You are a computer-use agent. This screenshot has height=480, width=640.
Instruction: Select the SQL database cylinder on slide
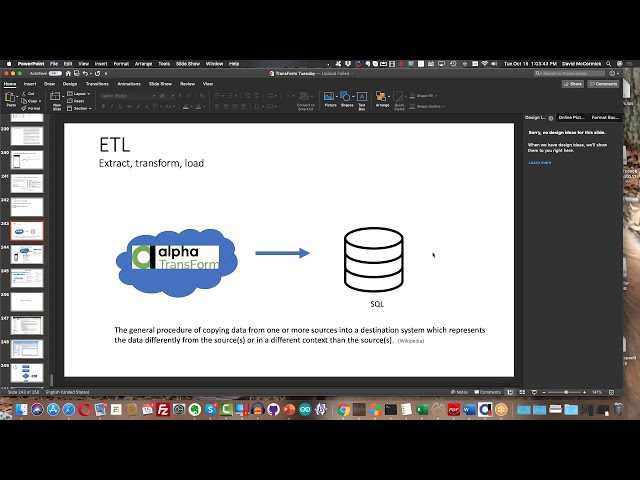[x=374, y=260]
